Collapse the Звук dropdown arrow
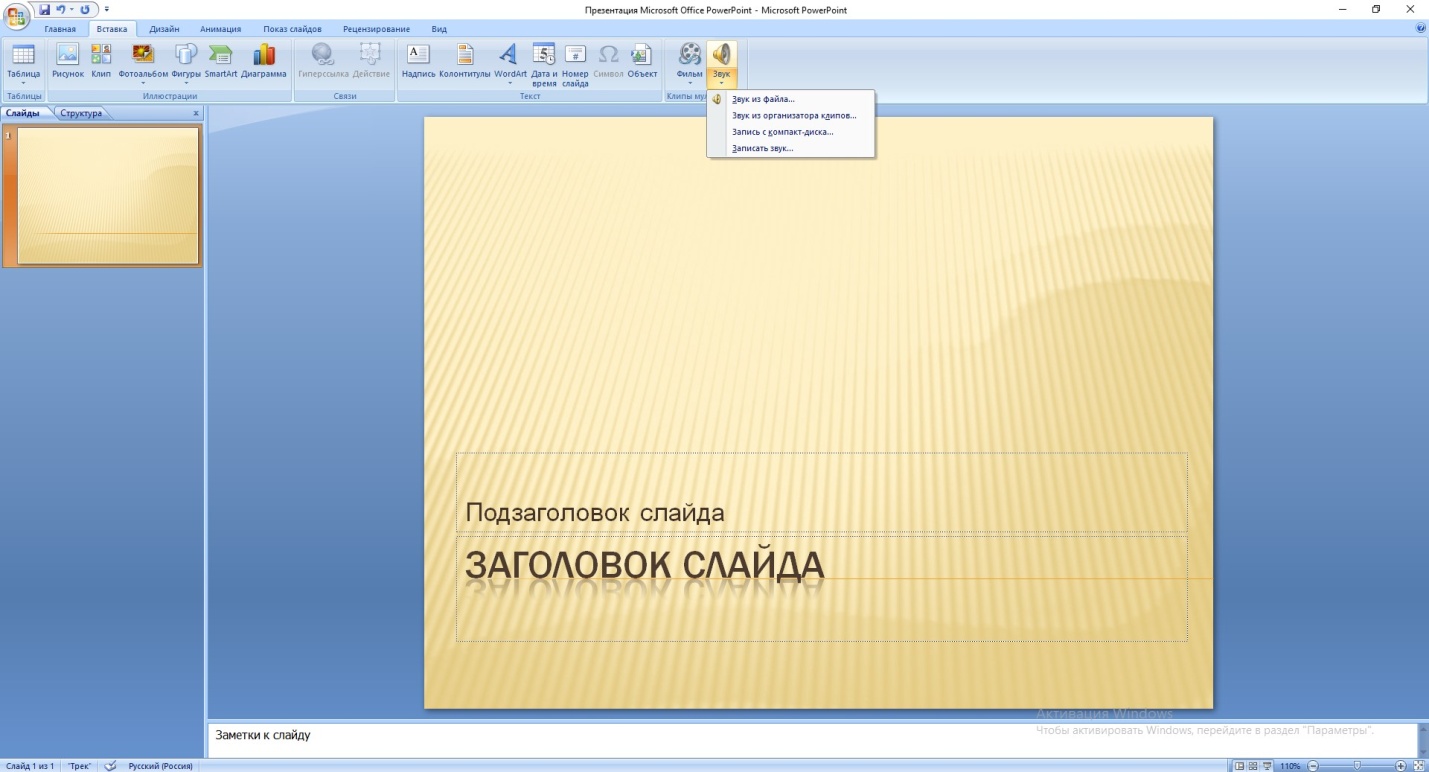Image resolution: width=1429 pixels, height=772 pixels. tap(721, 83)
